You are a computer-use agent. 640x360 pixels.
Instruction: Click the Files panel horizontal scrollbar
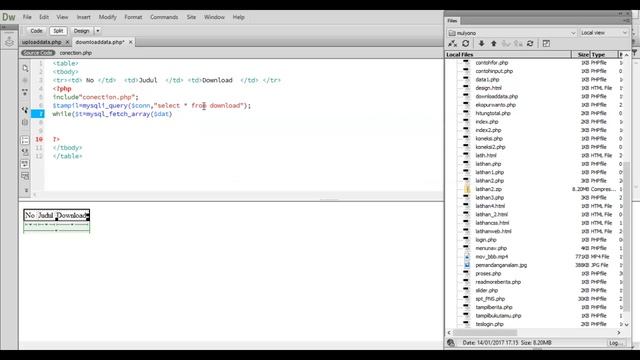tap(485, 333)
